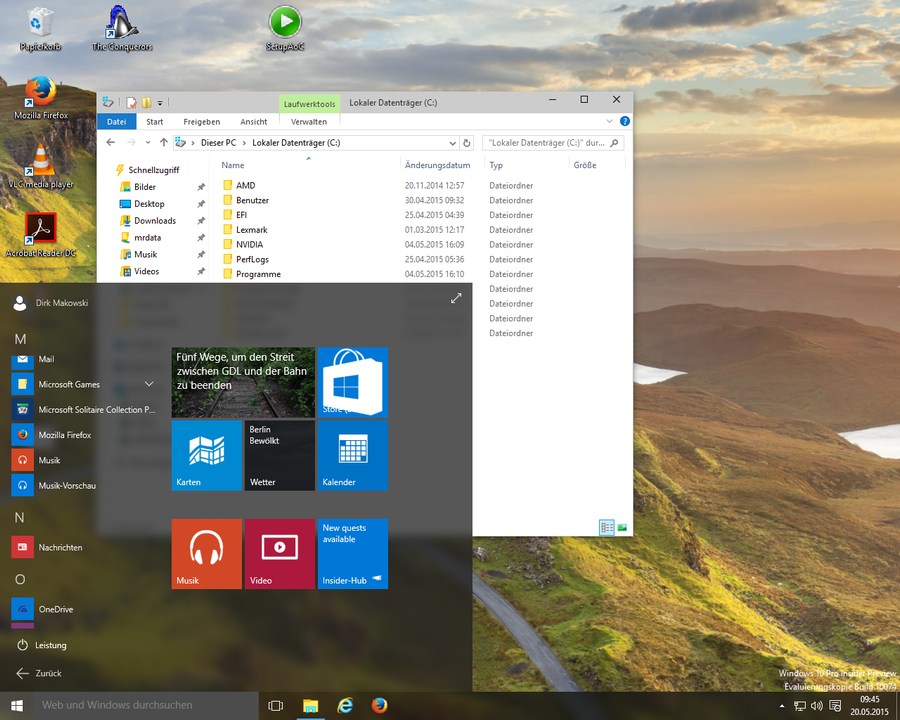
Task: Sort by the Änderungsdatum column header
Action: coord(437,165)
